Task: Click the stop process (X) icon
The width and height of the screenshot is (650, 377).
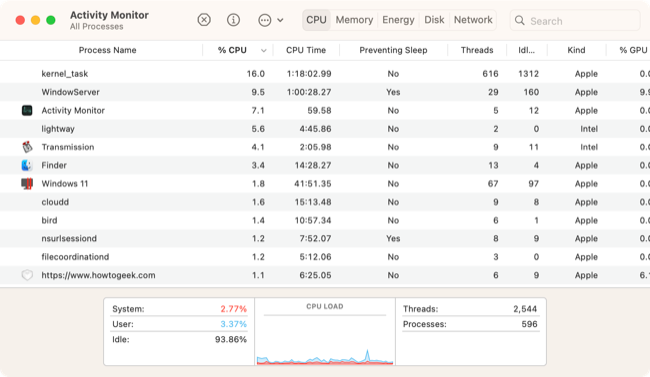Action: click(204, 20)
